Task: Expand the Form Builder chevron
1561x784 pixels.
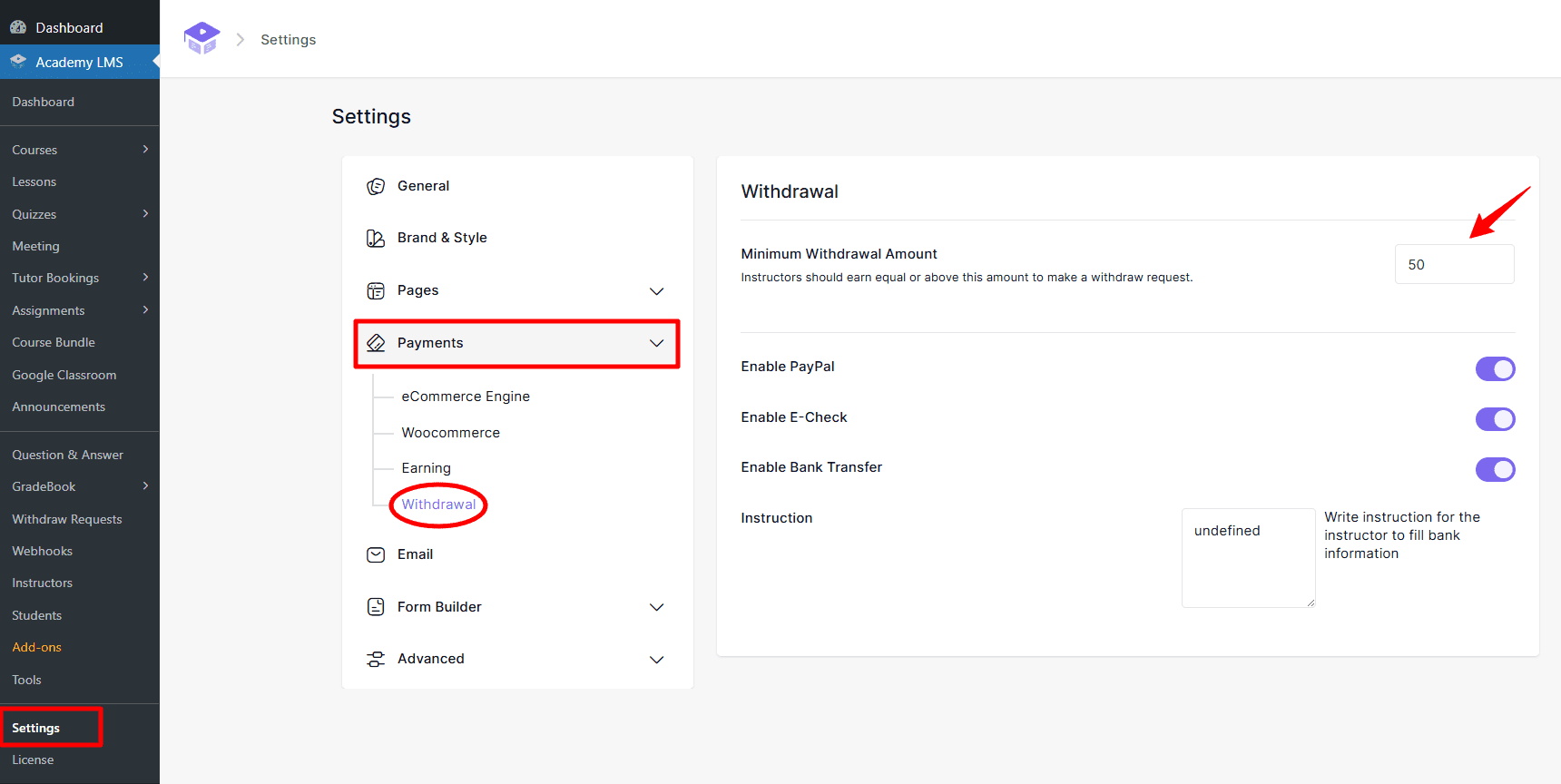Action: click(656, 607)
